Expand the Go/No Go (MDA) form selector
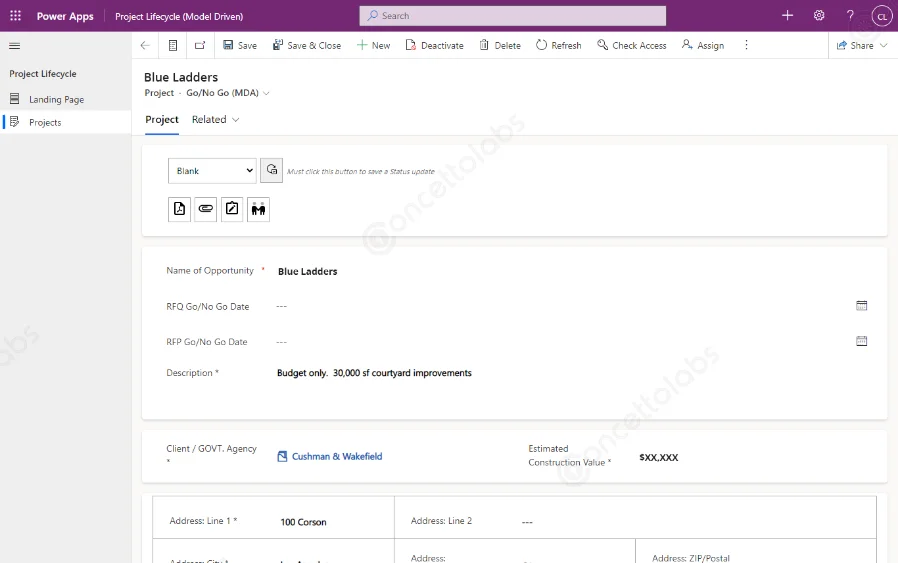This screenshot has width=898, height=563. [x=228, y=93]
